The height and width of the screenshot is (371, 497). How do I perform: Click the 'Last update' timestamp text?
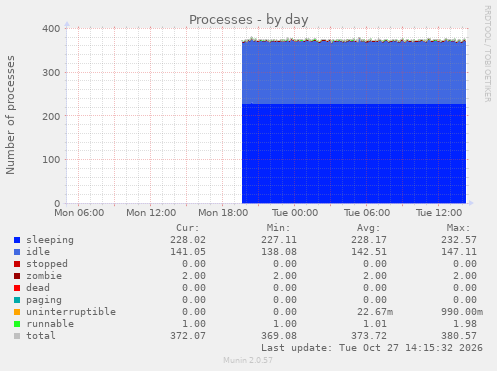[372, 348]
